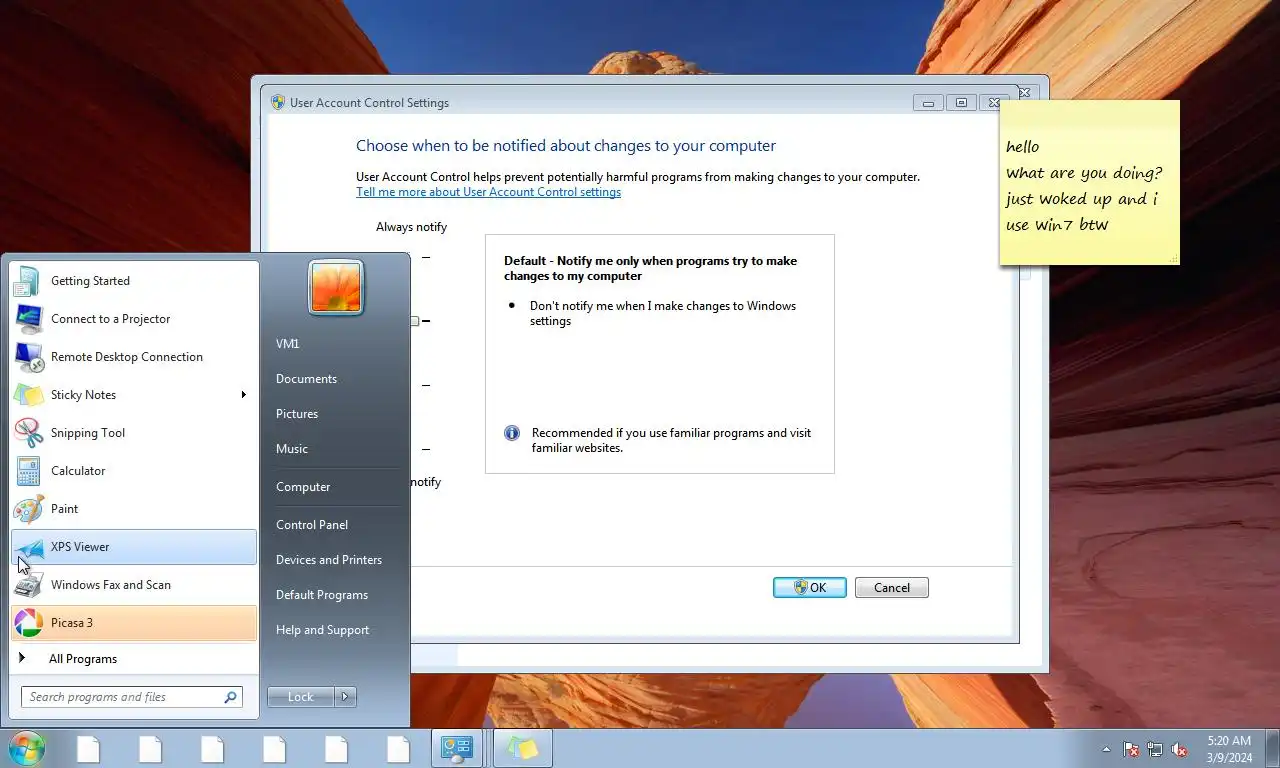
Task: Launch Connect to a Projector
Action: tap(134, 319)
